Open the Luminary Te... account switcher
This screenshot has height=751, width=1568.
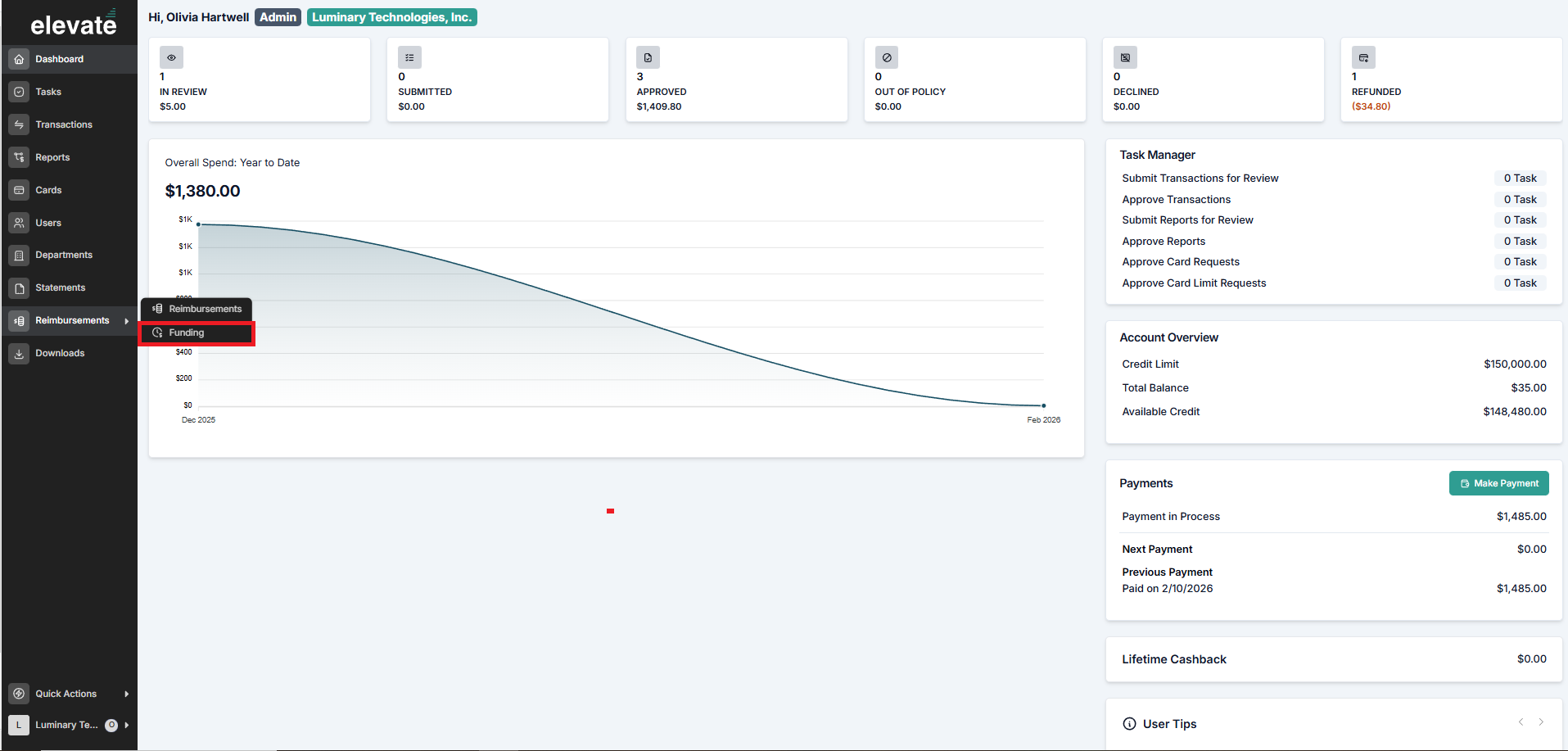69,725
